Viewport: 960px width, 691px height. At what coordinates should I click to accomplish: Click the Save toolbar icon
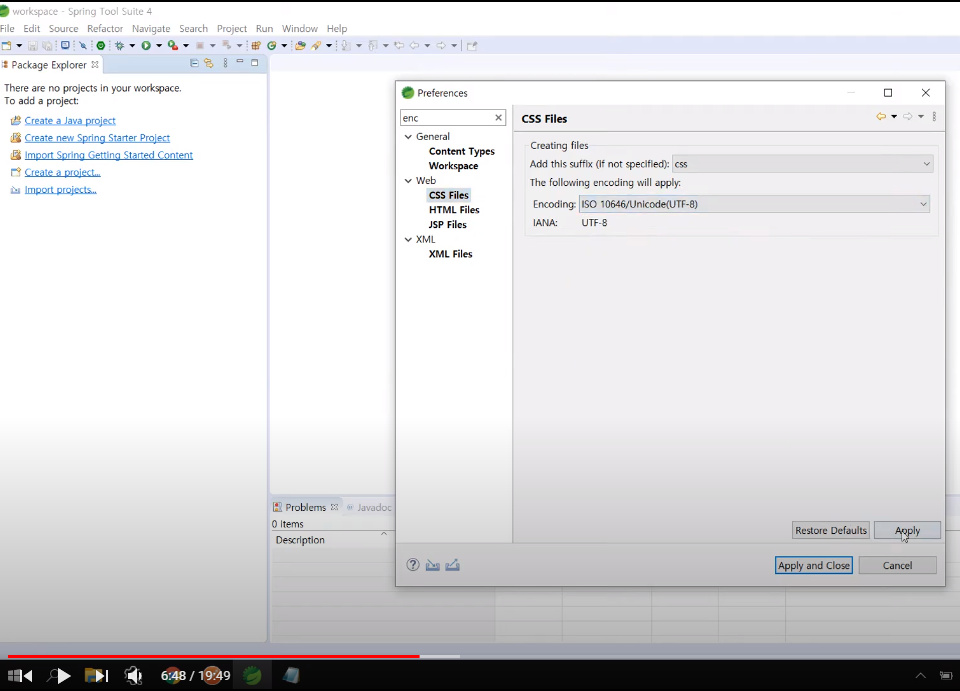32,45
